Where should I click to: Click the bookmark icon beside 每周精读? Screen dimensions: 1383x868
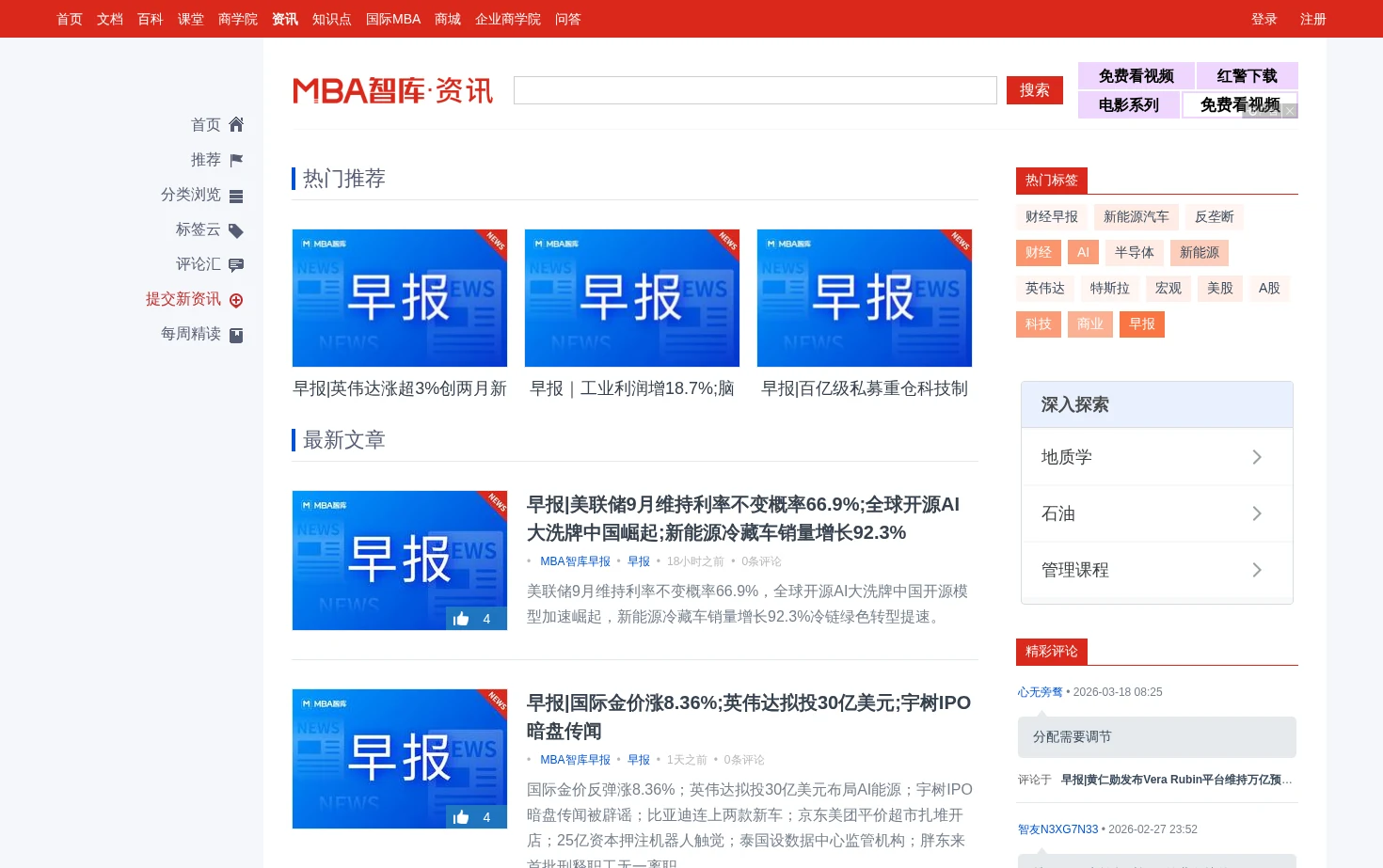pyautogui.click(x=236, y=335)
